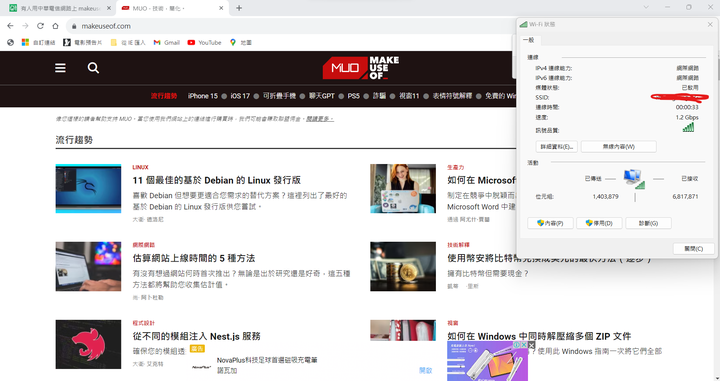Open 估算網站上線時間的 5 種方法 article

pyautogui.click(x=194, y=258)
